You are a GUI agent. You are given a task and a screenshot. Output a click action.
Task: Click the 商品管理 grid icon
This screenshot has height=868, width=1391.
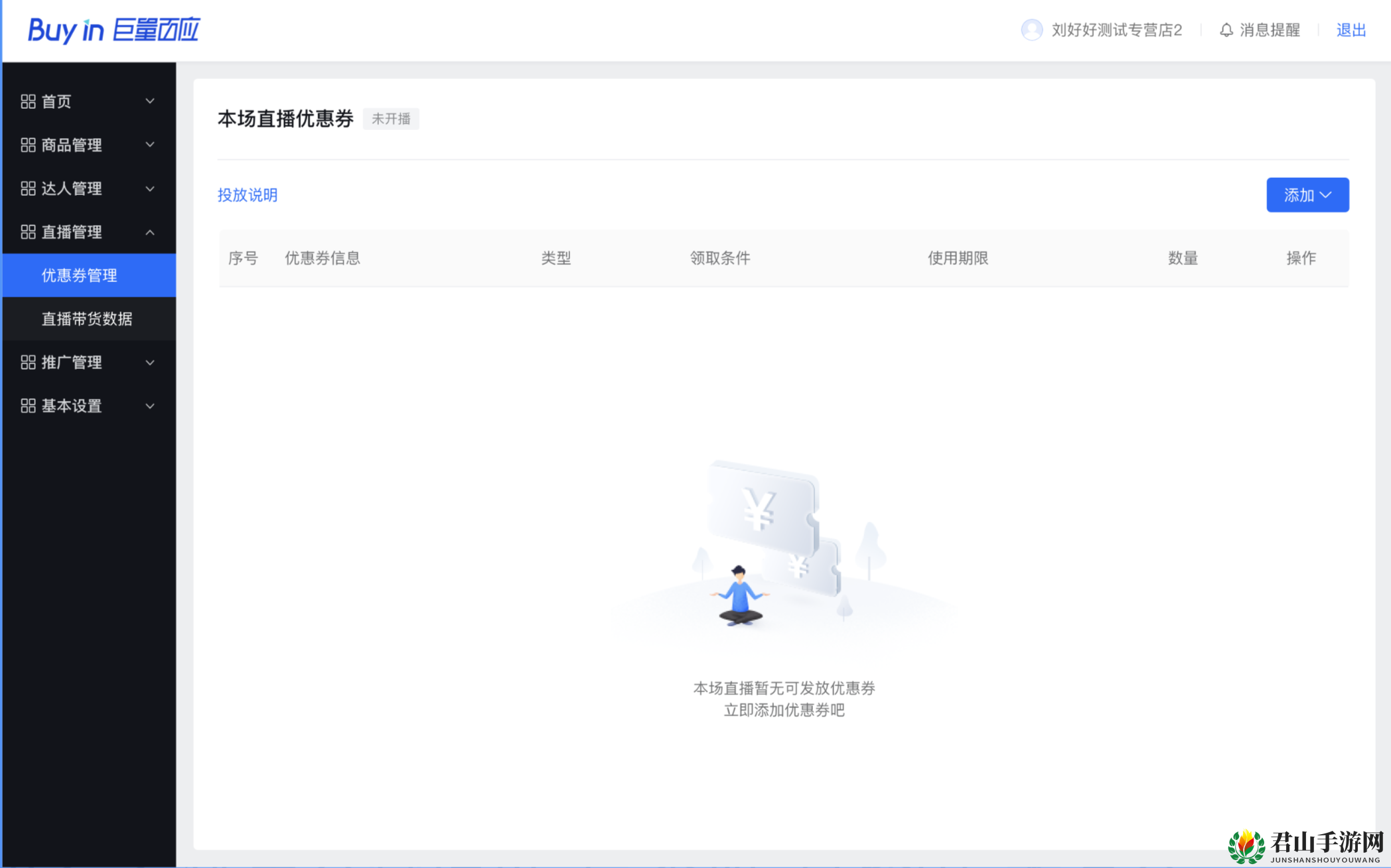pos(28,145)
